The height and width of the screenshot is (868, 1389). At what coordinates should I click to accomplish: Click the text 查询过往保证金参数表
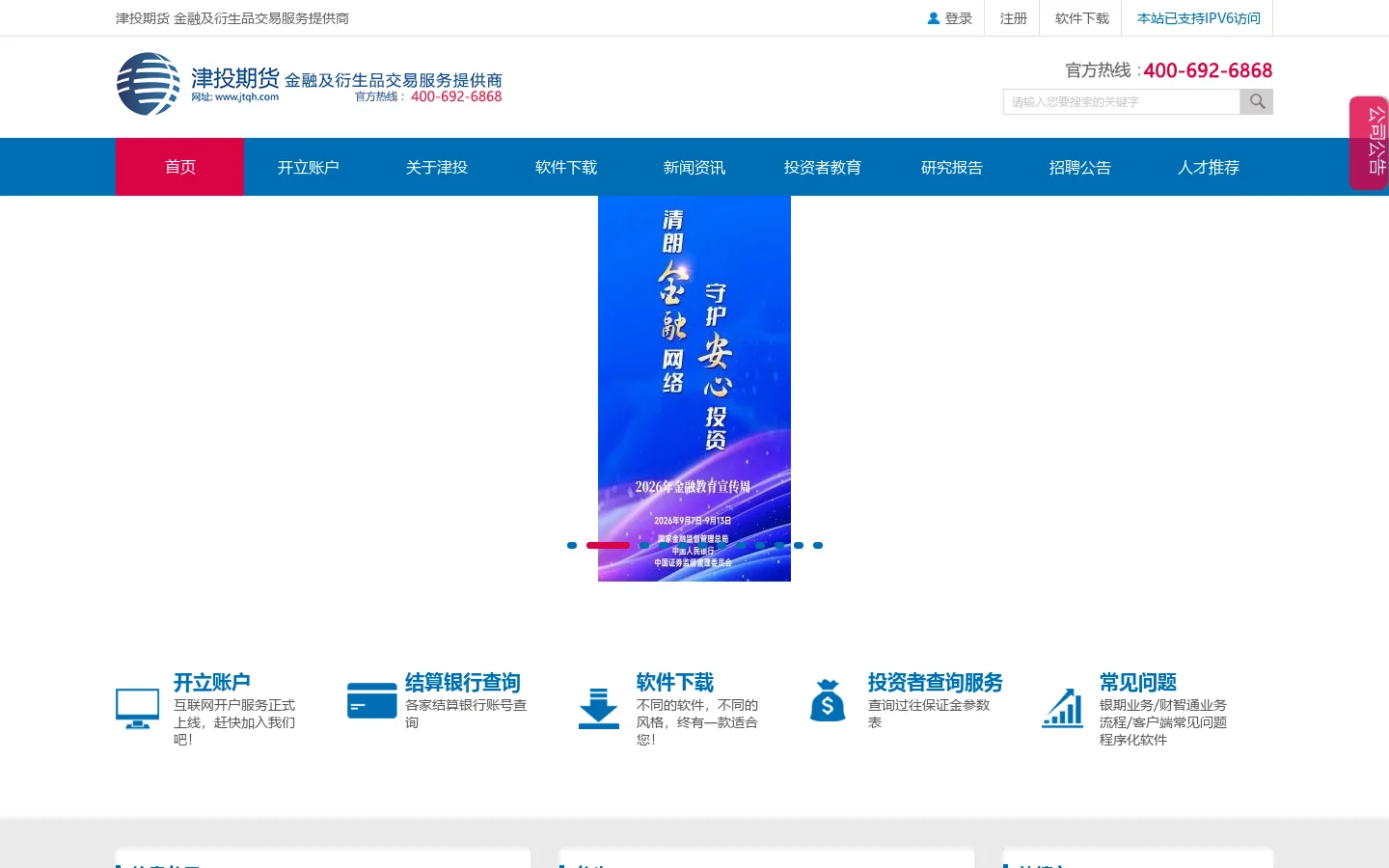pyautogui.click(x=929, y=714)
